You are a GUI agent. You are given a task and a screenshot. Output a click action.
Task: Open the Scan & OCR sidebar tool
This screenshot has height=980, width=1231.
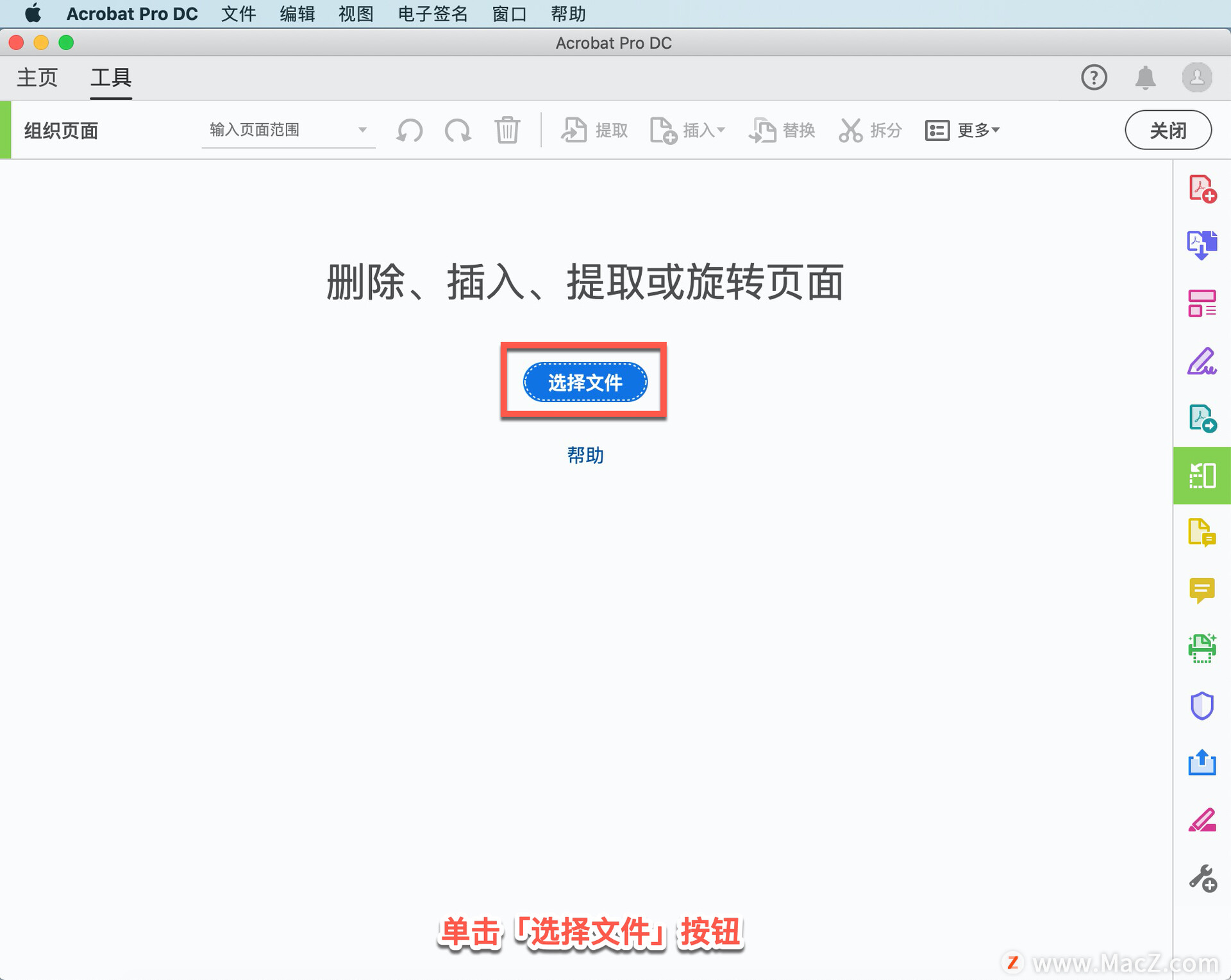click(x=1202, y=648)
